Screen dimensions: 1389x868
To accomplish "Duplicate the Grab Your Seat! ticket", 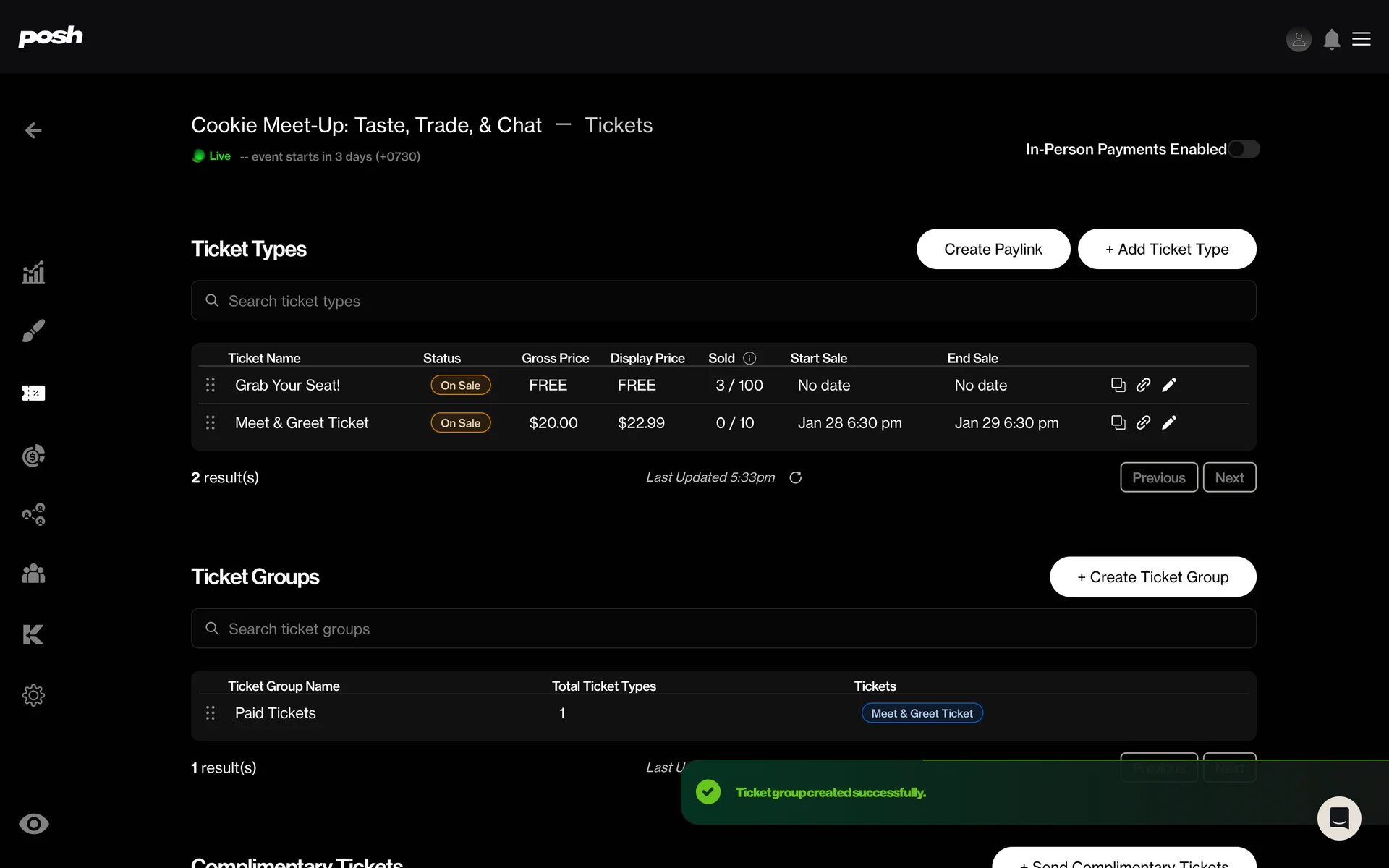I will tap(1118, 385).
